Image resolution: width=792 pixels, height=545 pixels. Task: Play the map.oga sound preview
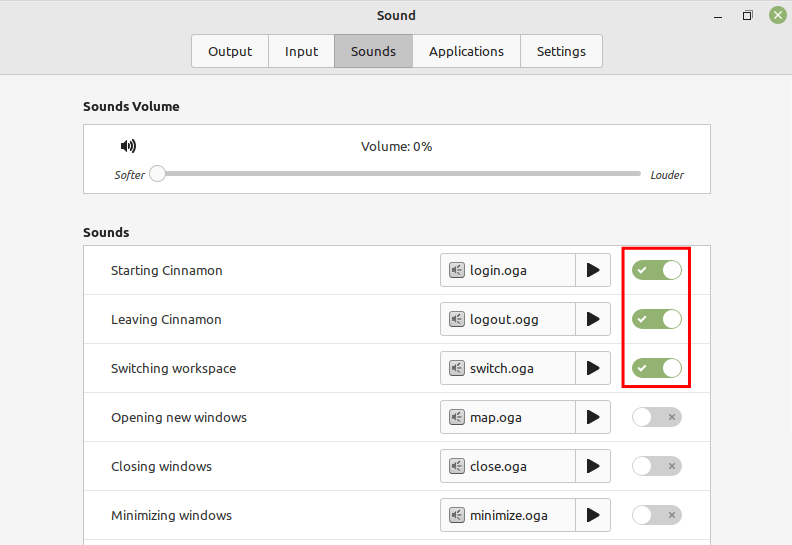593,417
